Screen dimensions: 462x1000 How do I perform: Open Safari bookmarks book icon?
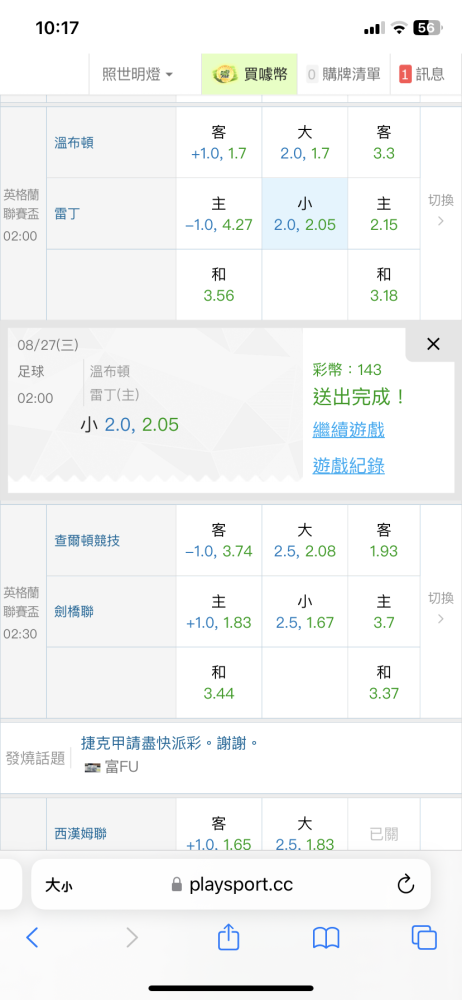(326, 938)
